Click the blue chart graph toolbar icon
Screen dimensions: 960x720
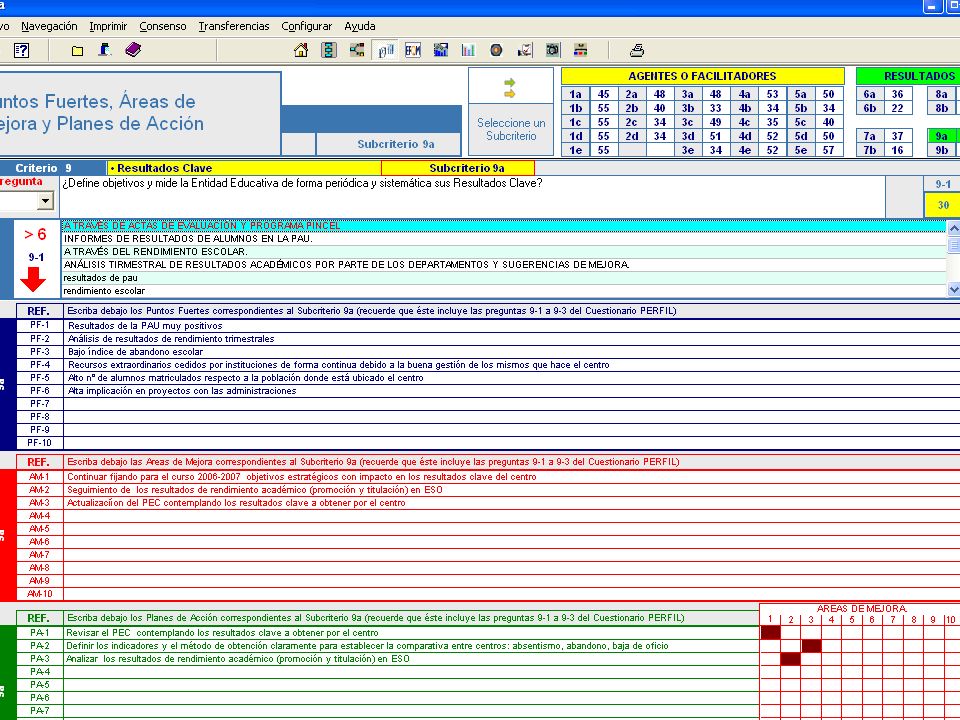point(441,50)
